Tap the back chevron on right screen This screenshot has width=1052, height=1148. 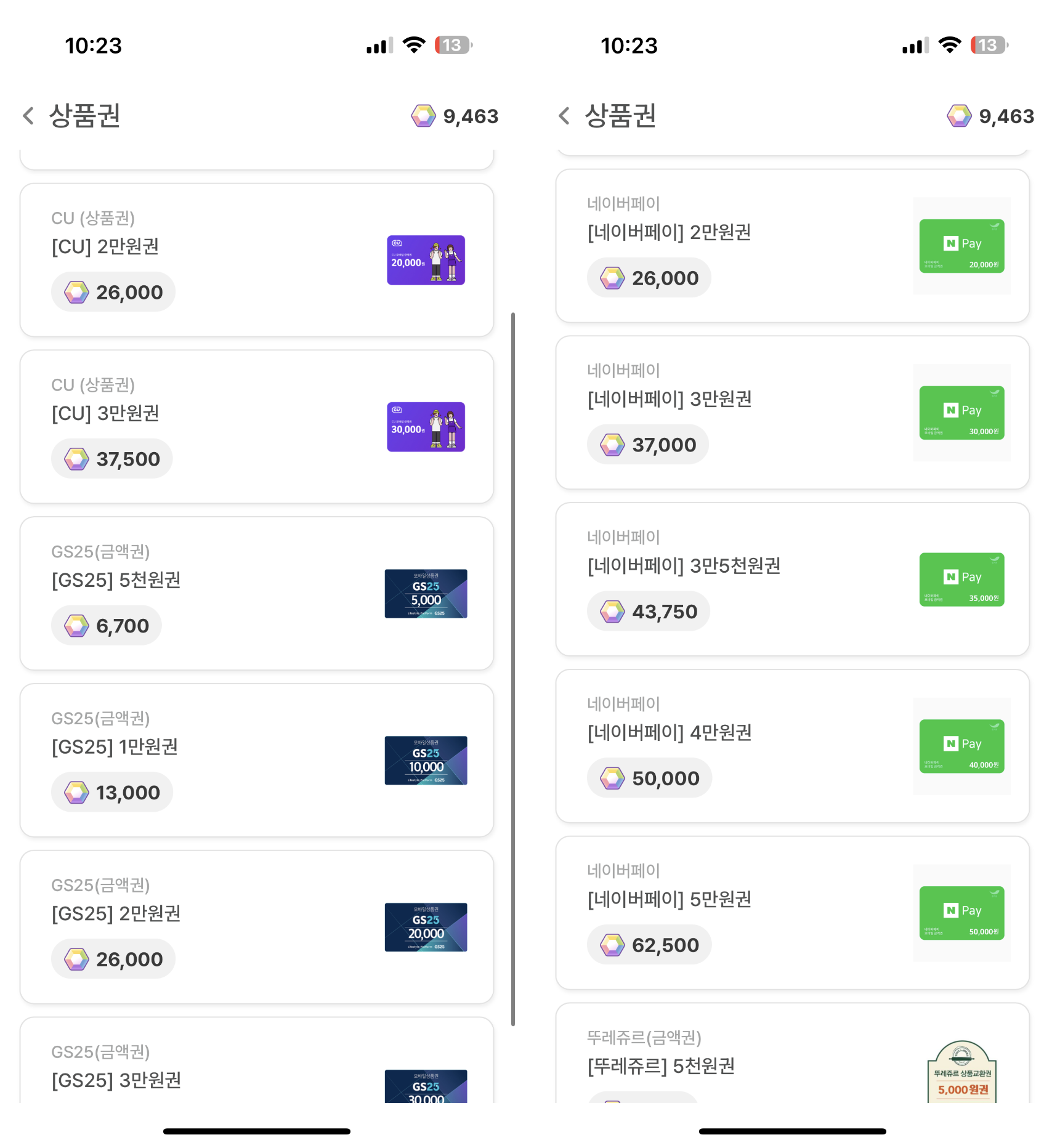pyautogui.click(x=564, y=116)
